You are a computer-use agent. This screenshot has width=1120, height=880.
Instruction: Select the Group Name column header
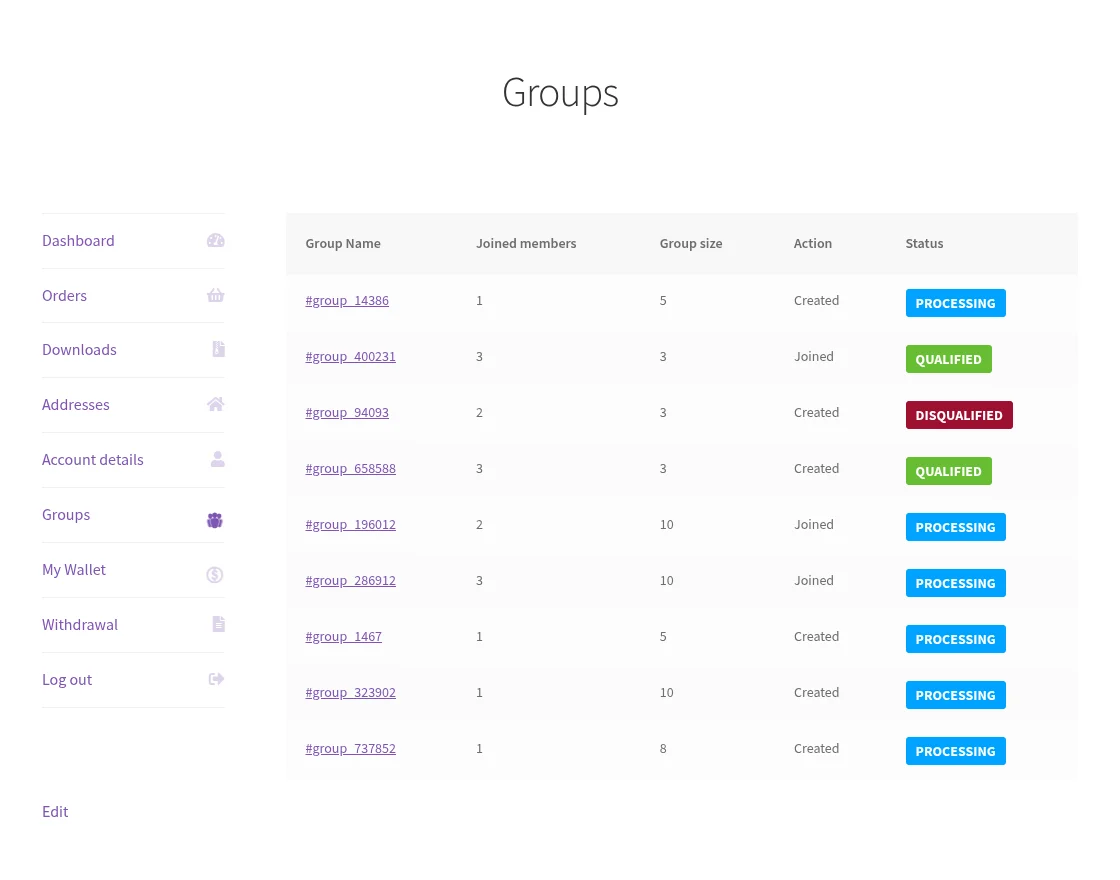coord(343,243)
